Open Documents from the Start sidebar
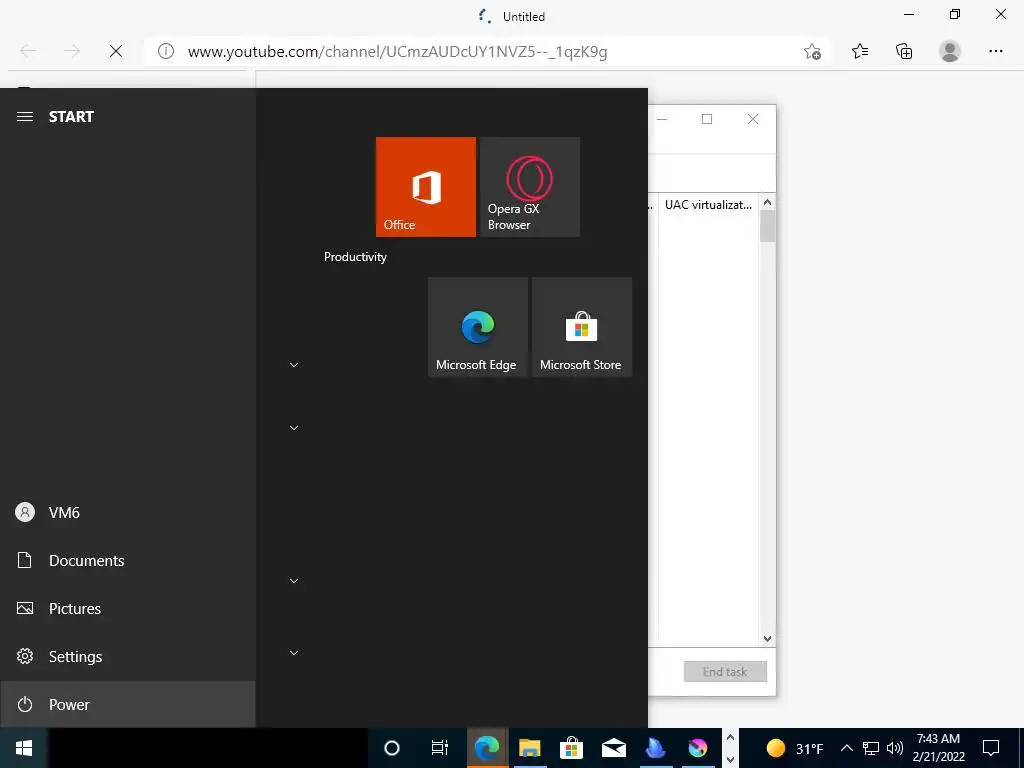 coord(128,560)
